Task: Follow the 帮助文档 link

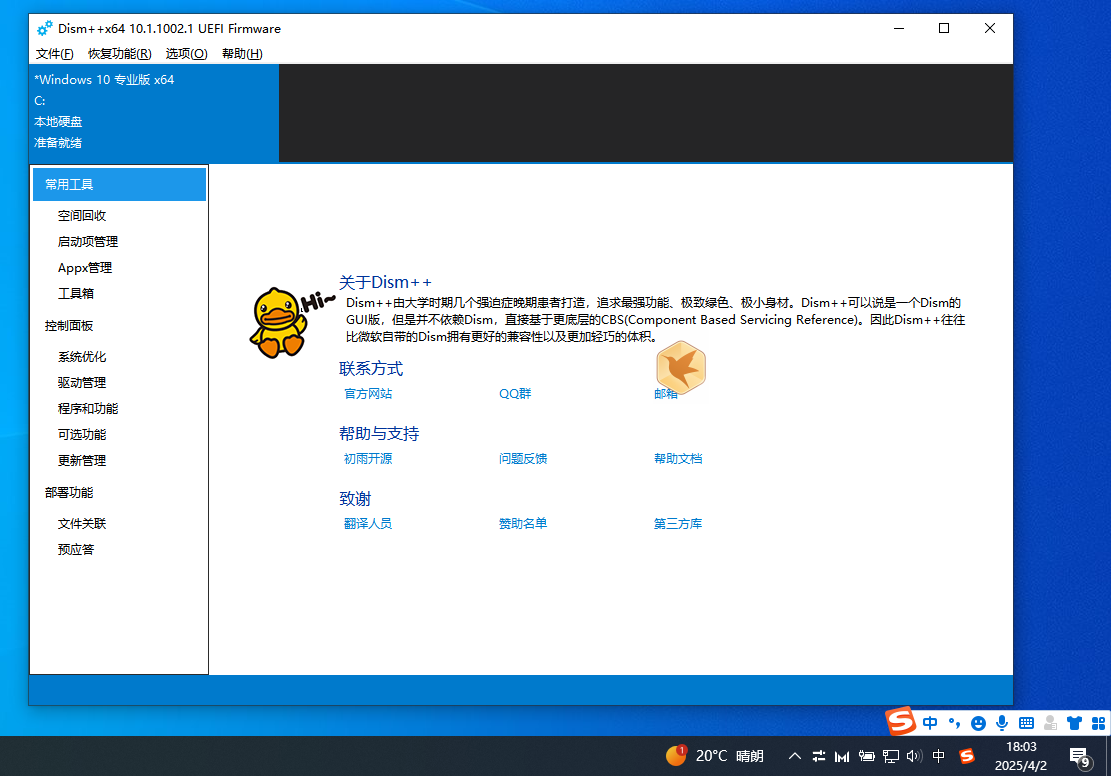Action: [678, 459]
